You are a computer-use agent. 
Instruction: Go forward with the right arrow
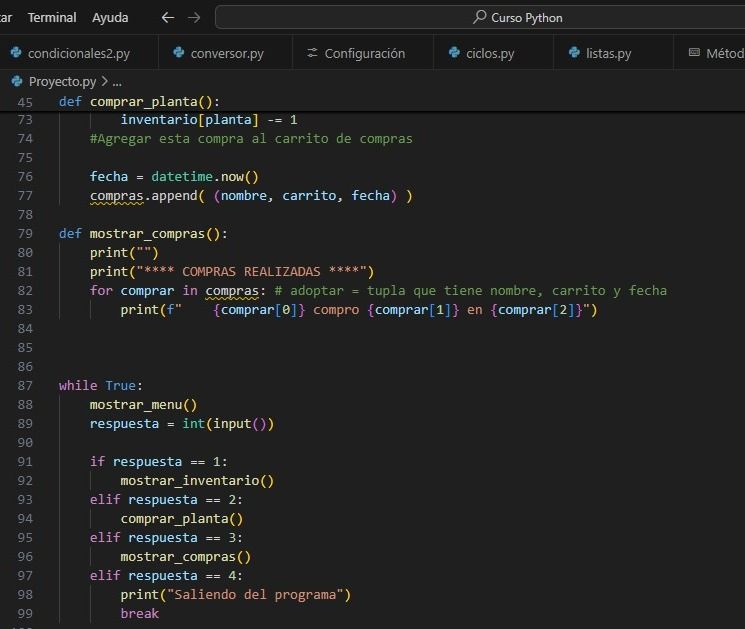[x=194, y=18]
